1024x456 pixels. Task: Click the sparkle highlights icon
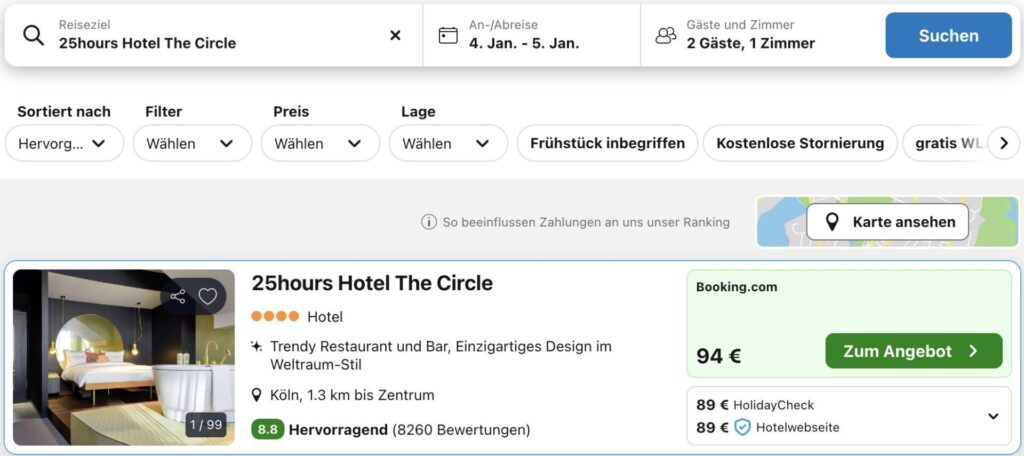(x=257, y=346)
